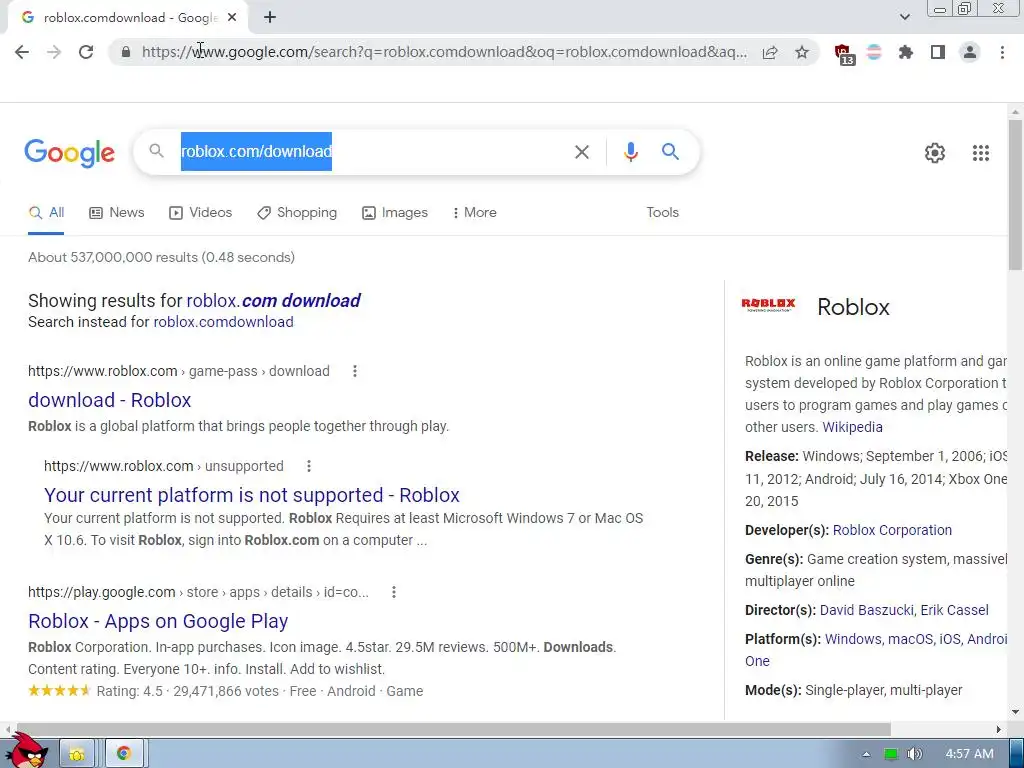Click the browser address bar URL
Viewport: 1024px width, 768px height.
pos(444,52)
